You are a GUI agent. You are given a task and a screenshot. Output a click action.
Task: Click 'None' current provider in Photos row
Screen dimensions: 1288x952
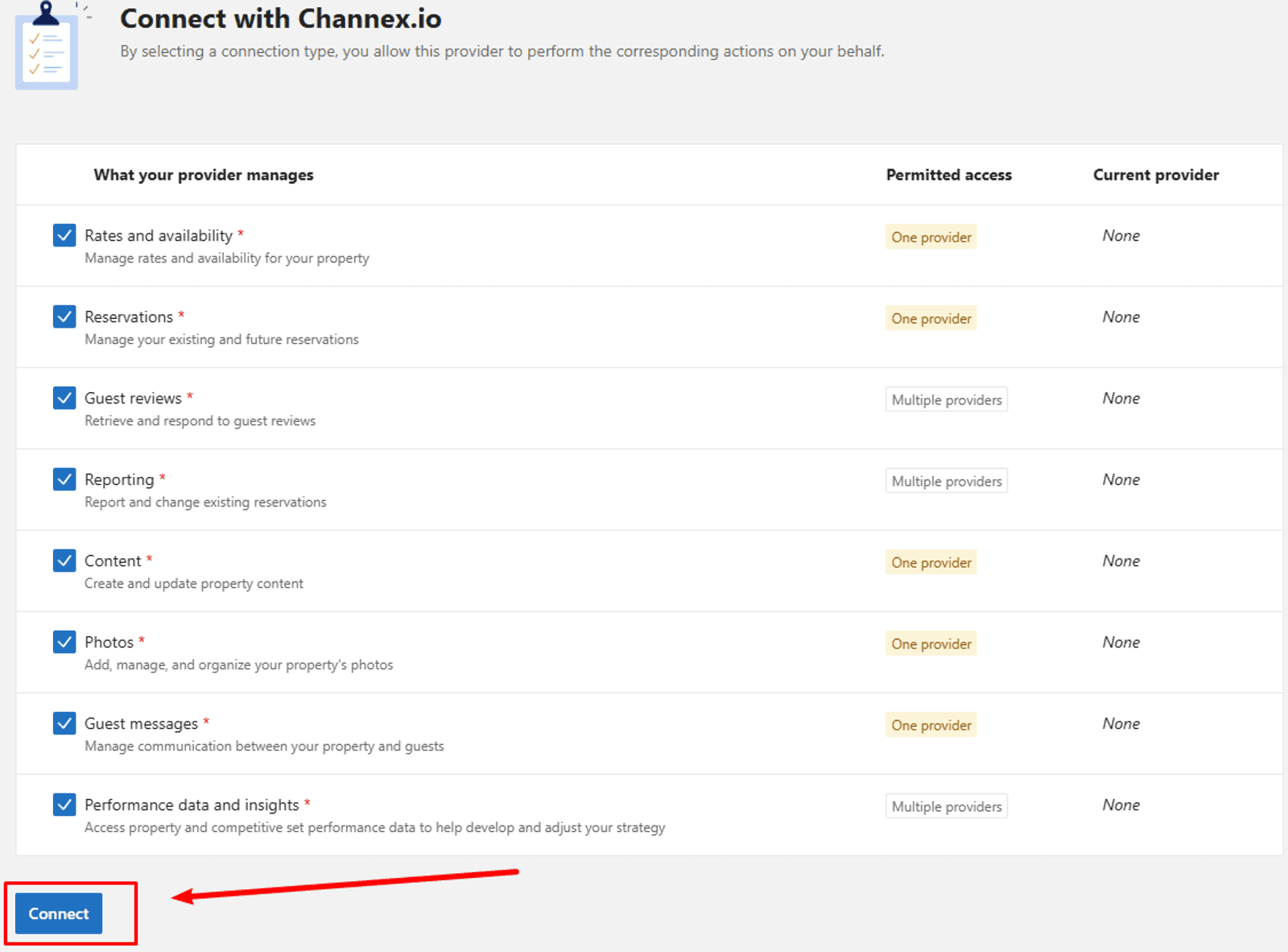(x=1121, y=642)
